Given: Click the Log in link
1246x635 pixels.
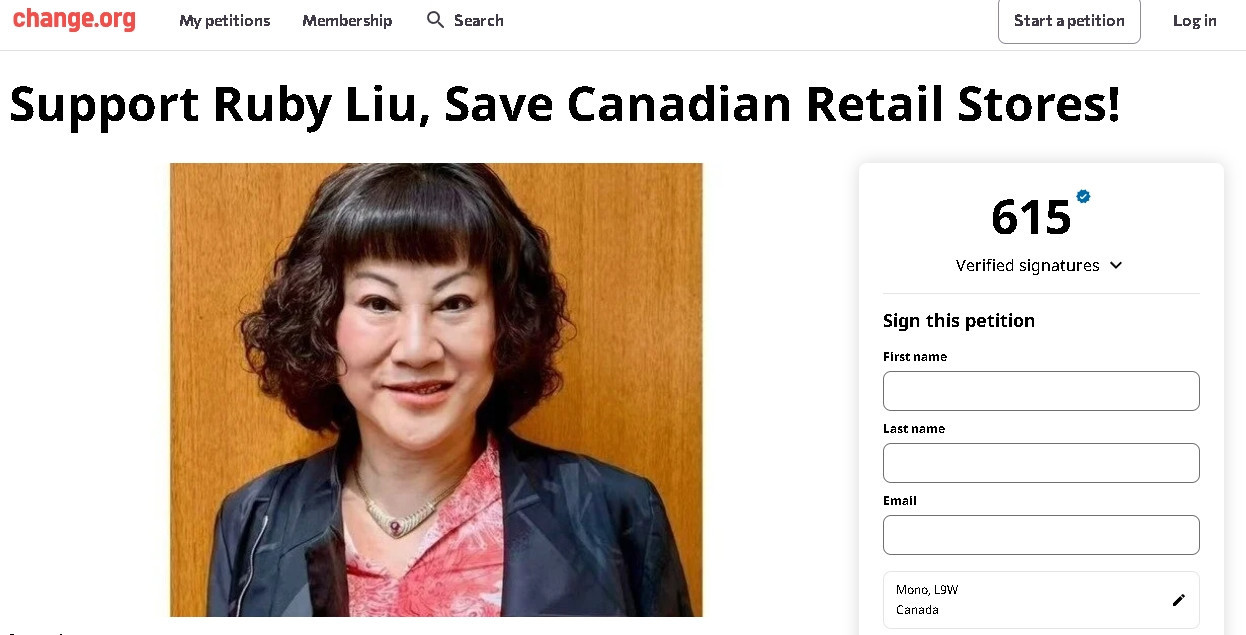Looking at the screenshot, I should pos(1195,20).
